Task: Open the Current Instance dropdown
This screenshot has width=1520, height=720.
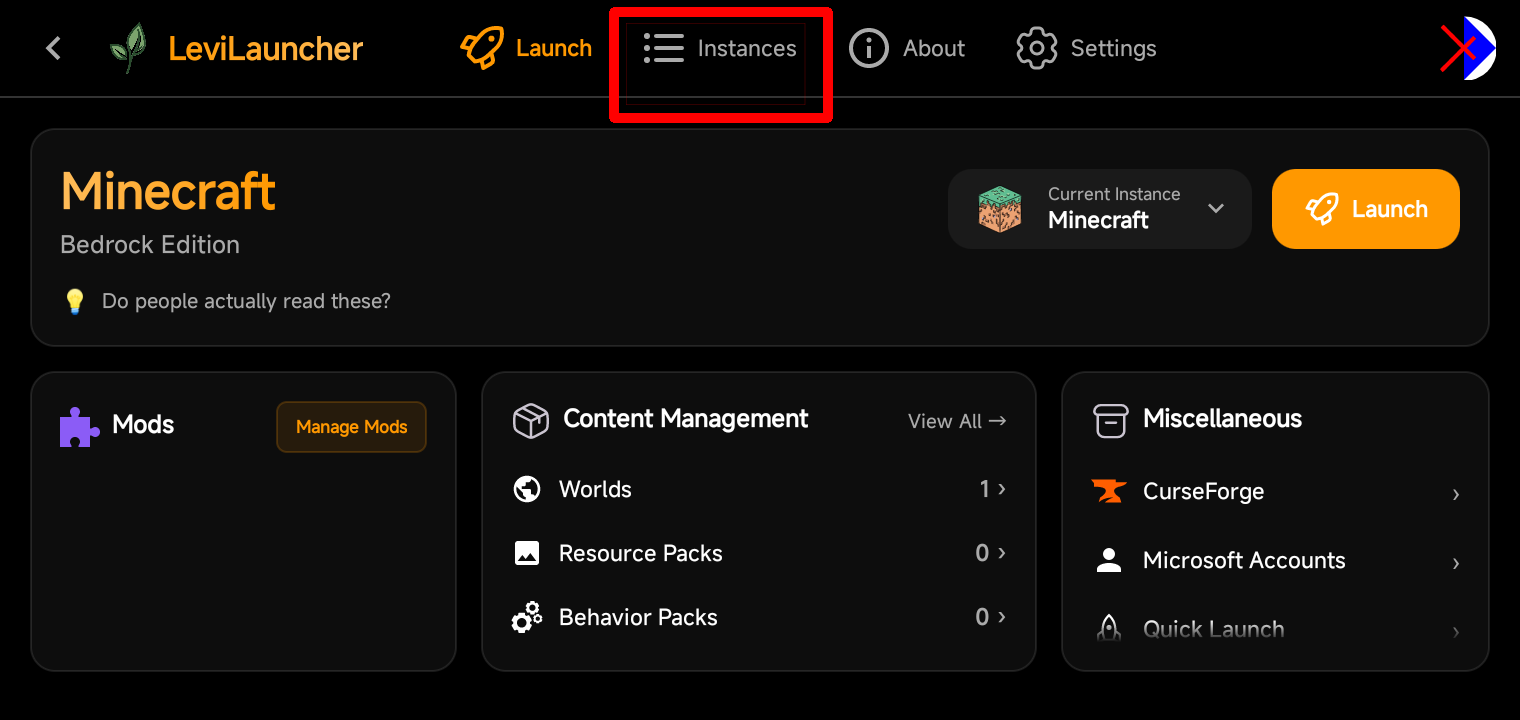Action: click(x=1100, y=209)
